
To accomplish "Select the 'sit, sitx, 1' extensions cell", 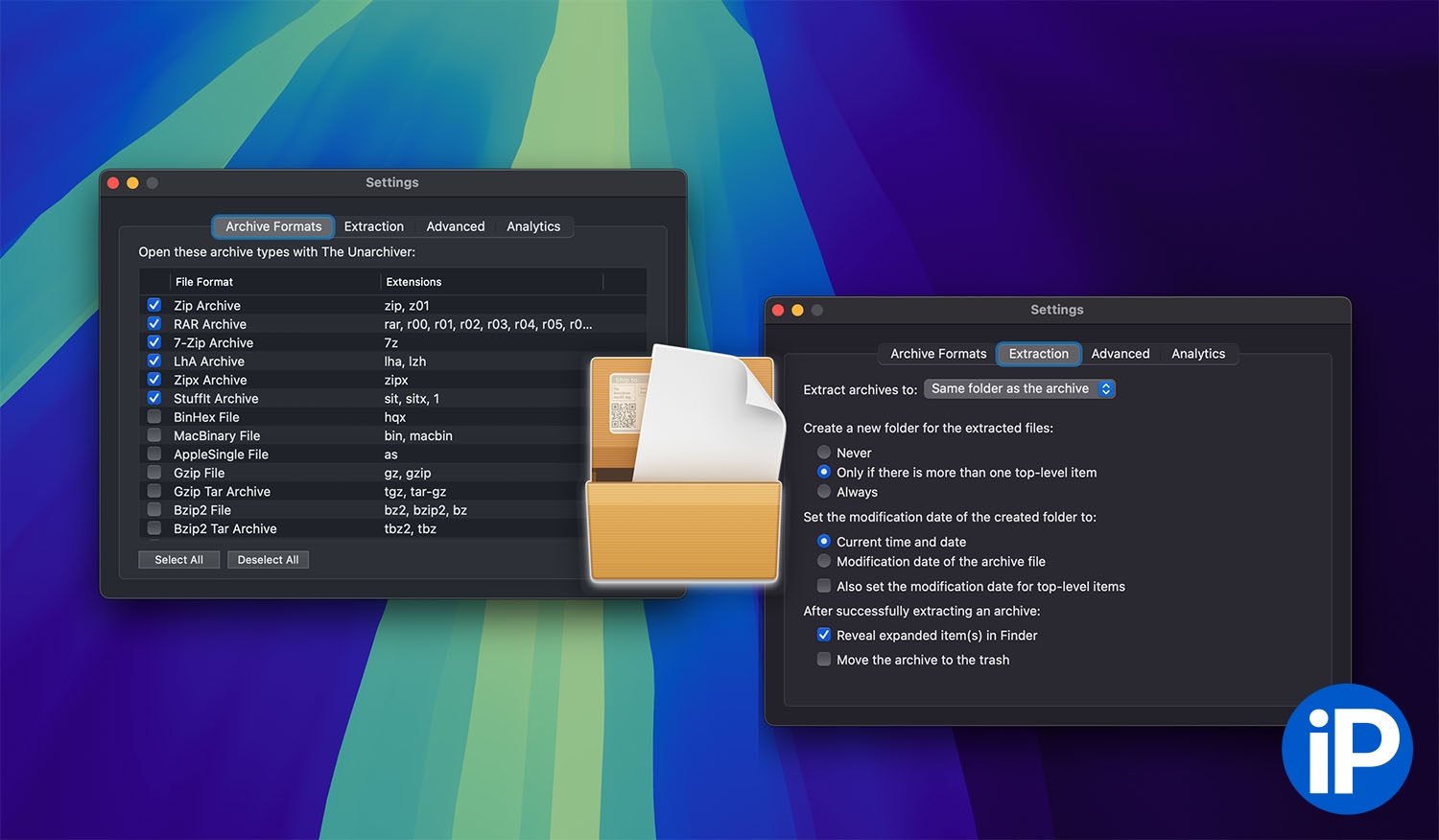I will (x=412, y=399).
